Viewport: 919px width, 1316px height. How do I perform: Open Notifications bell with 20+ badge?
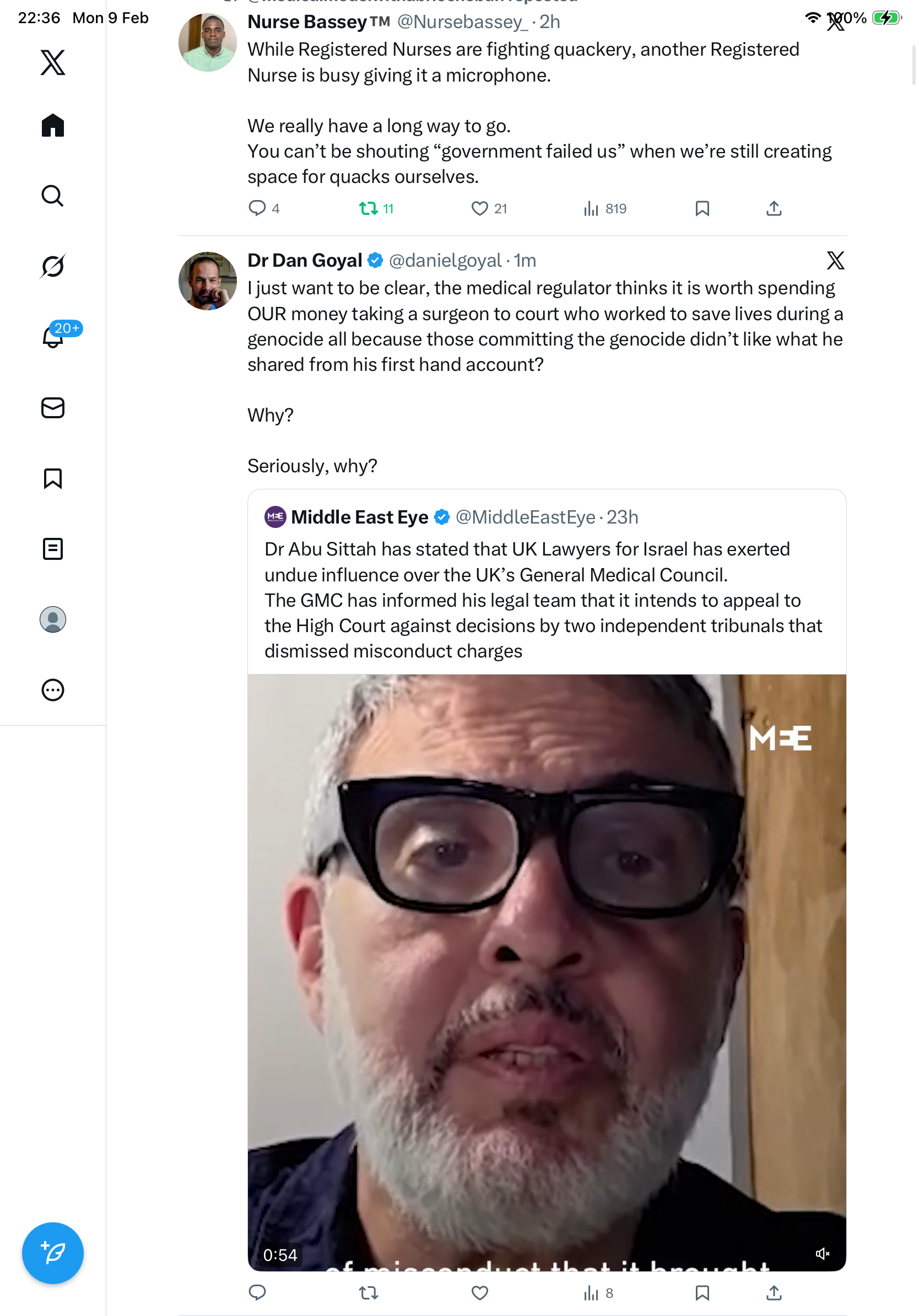[x=53, y=337]
